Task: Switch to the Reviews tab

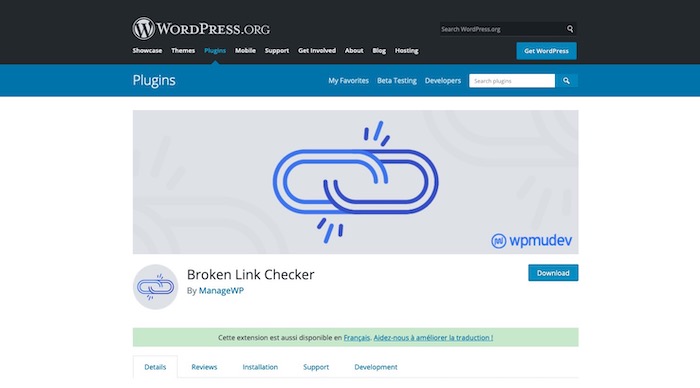Action: tap(204, 367)
